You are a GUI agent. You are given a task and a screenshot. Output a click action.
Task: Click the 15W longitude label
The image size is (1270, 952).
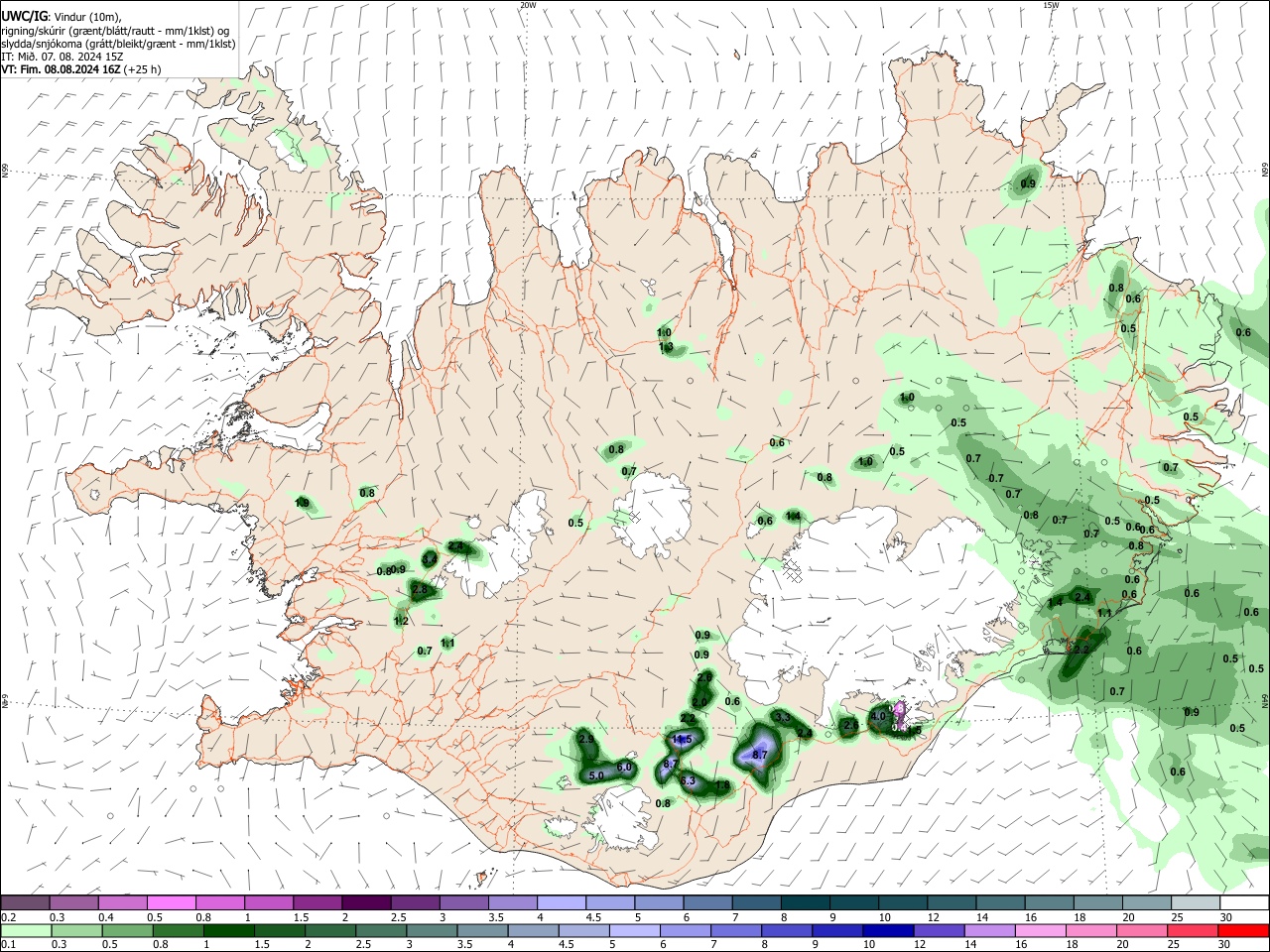1051,5
